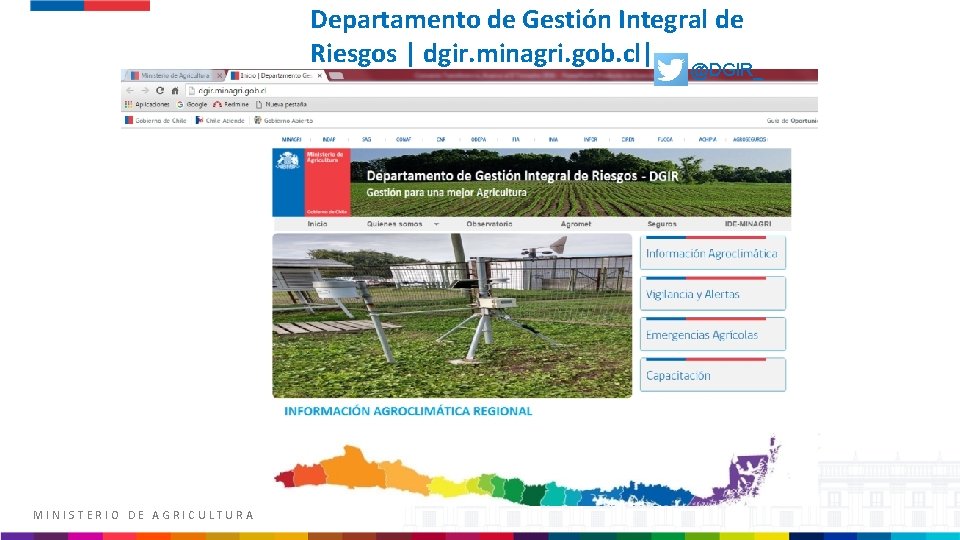
Task: Select the Inicio | Departamento tab
Action: pos(276,76)
